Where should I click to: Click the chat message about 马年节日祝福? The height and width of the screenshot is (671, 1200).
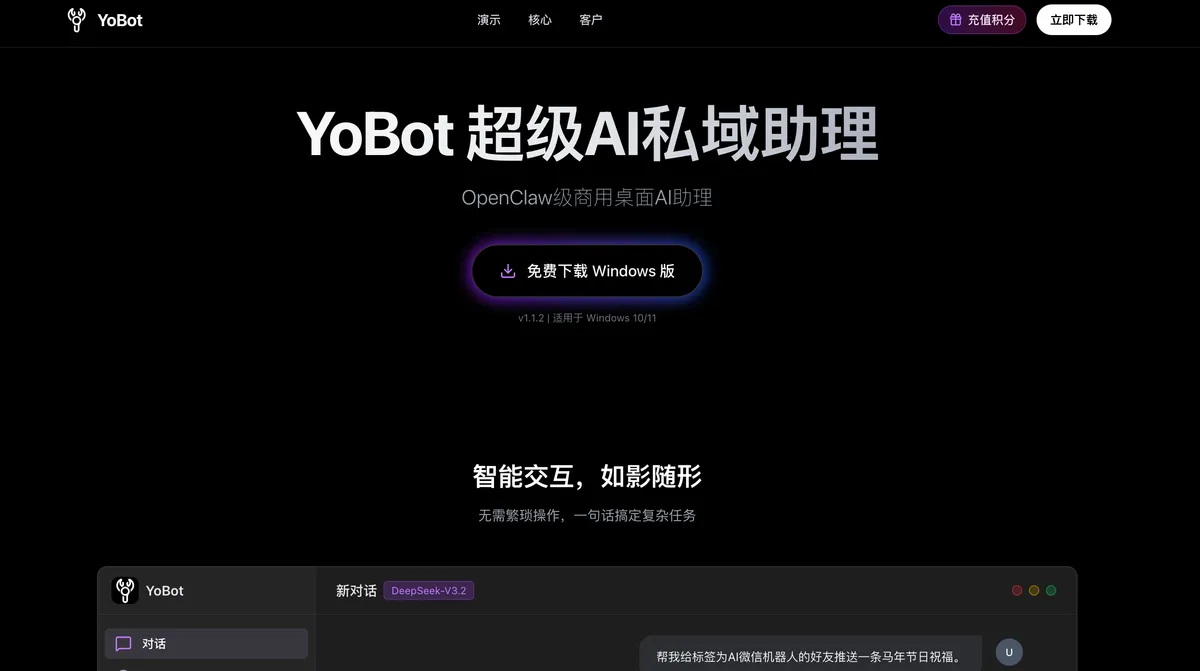pos(810,655)
